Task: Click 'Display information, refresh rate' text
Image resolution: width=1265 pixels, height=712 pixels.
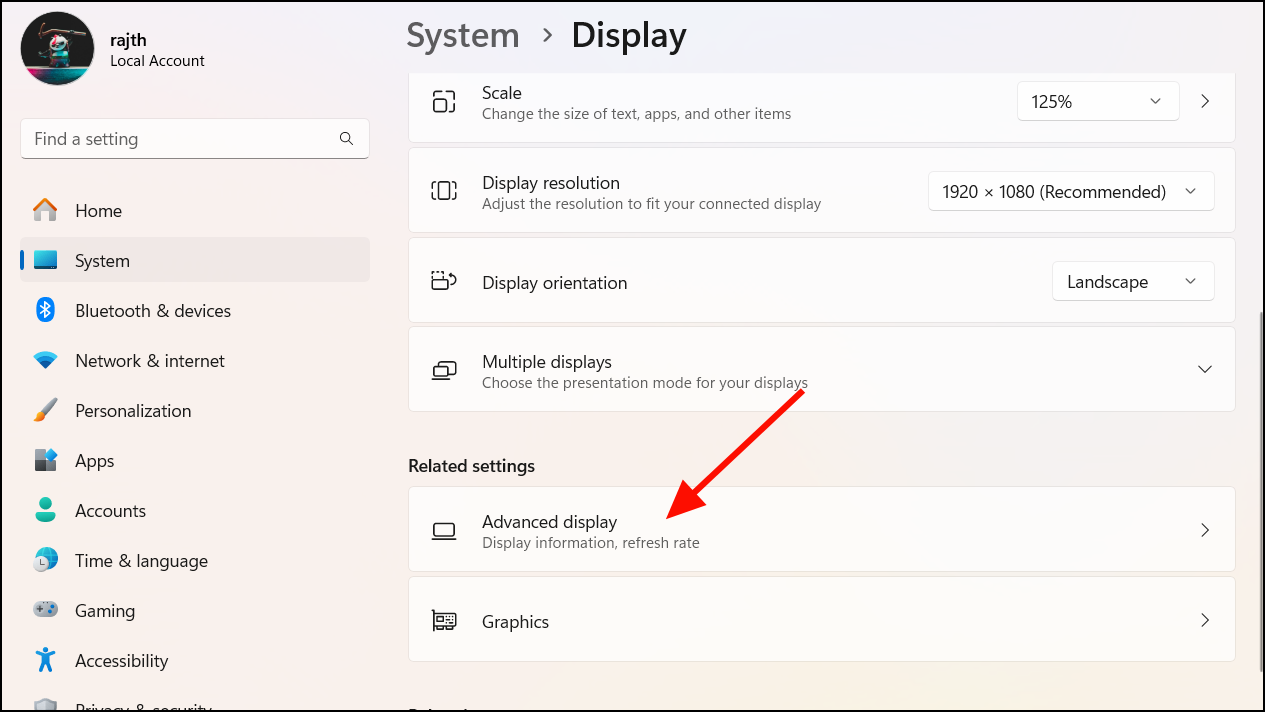Action: click(591, 543)
